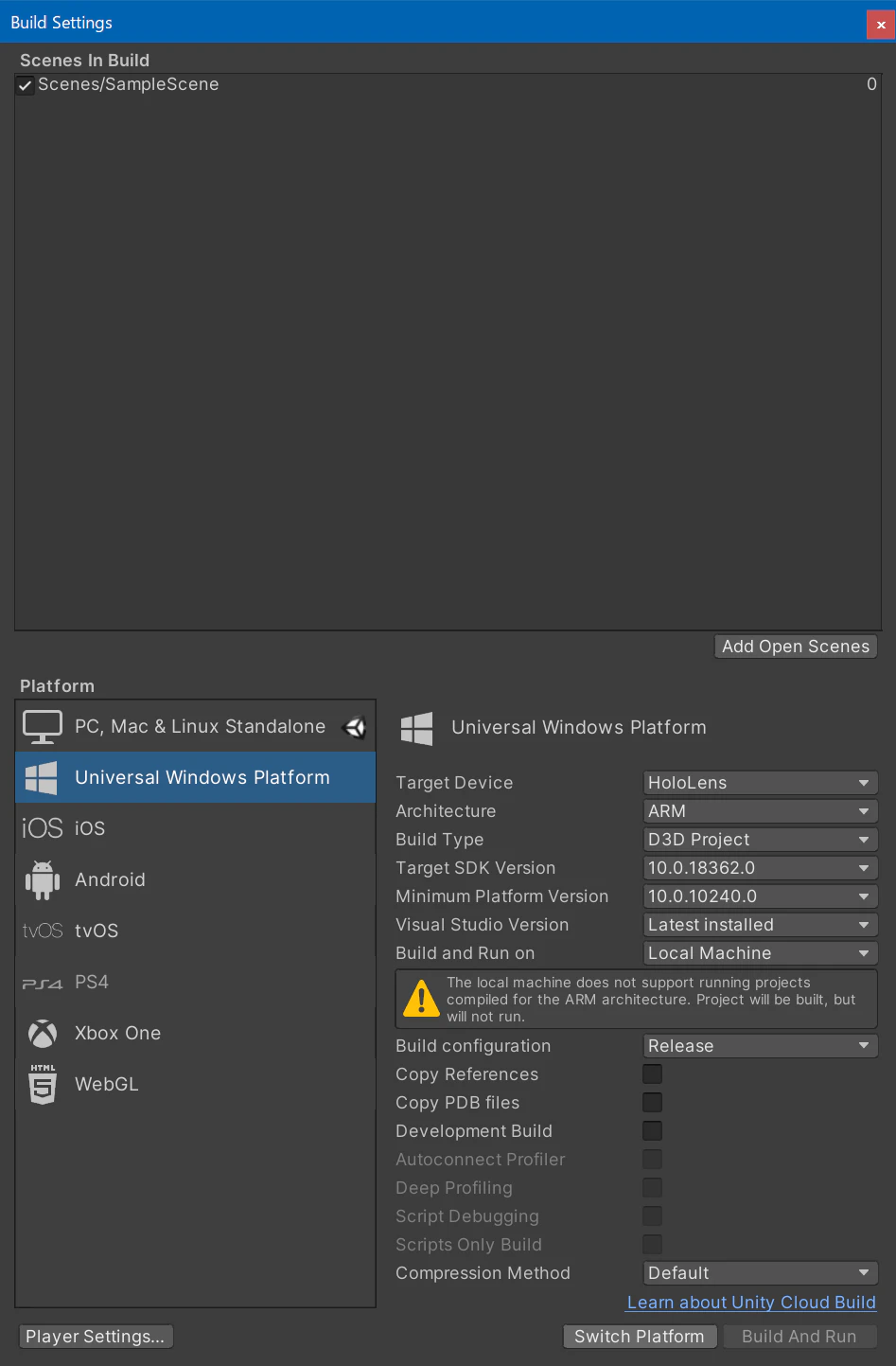Click the Windows logo in the settings header
The width and height of the screenshot is (896, 1366).
point(417,728)
